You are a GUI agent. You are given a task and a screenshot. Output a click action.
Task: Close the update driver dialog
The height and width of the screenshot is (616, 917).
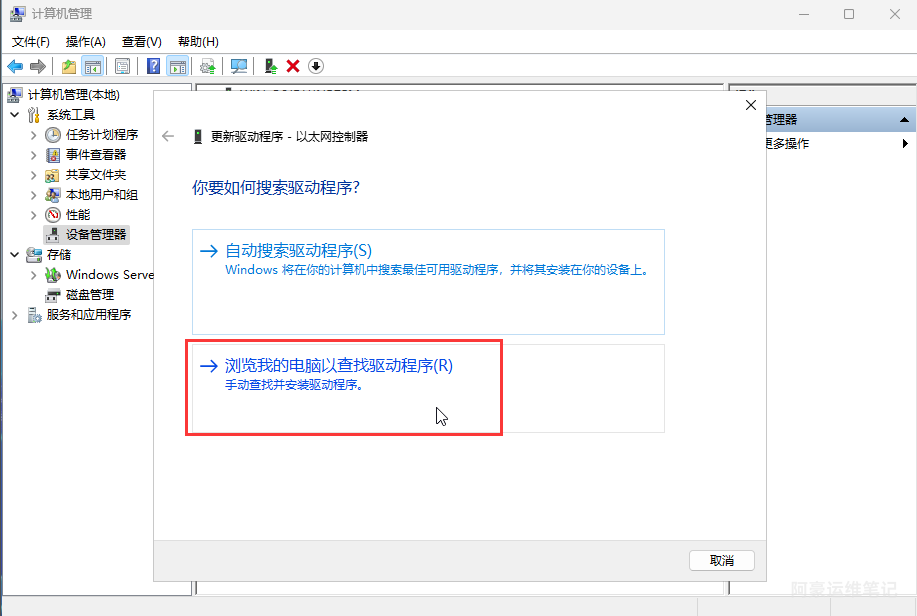click(x=751, y=104)
